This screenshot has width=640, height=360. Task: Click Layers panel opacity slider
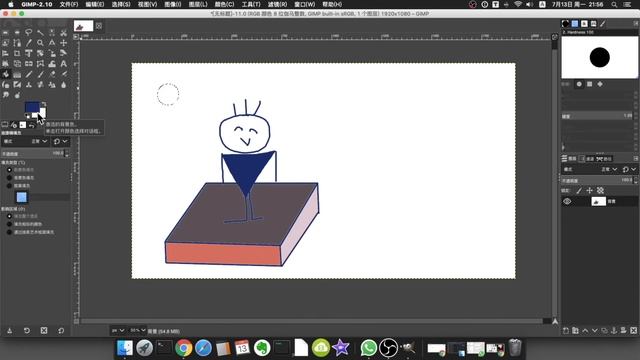coord(596,180)
